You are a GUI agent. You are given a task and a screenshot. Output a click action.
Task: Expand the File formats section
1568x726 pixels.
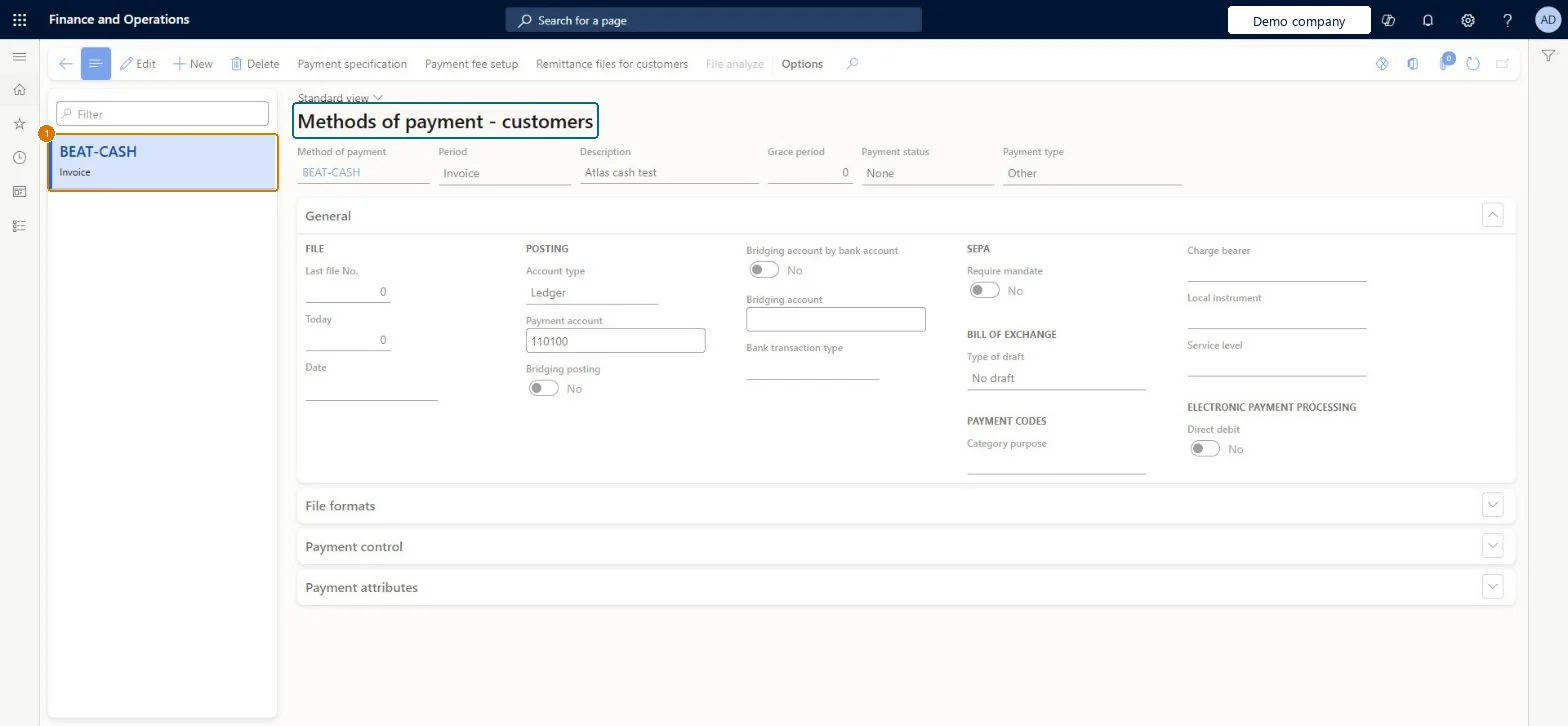coord(1492,505)
